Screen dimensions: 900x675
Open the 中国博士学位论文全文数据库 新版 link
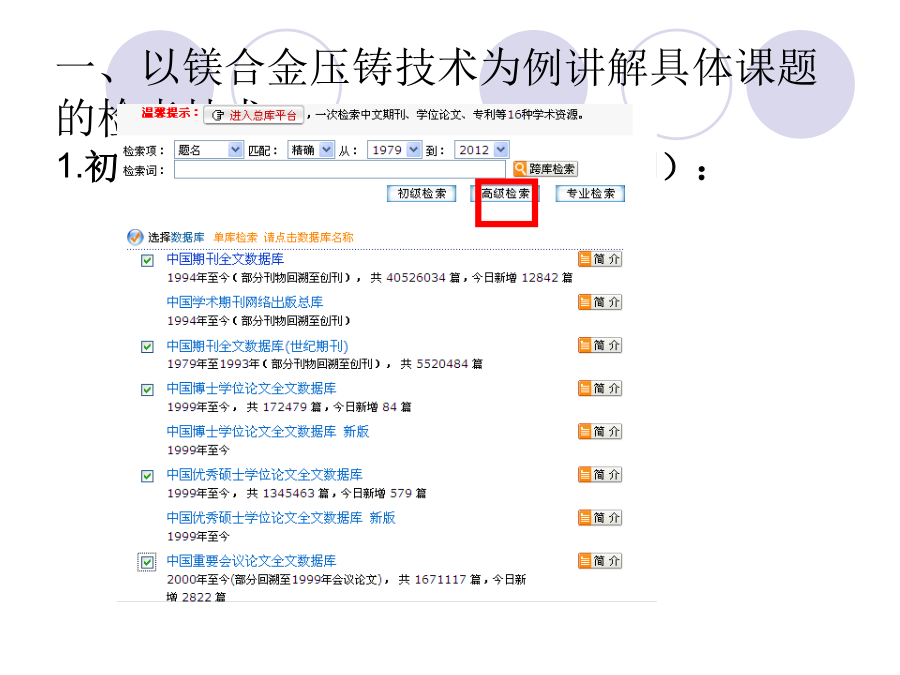tap(268, 431)
